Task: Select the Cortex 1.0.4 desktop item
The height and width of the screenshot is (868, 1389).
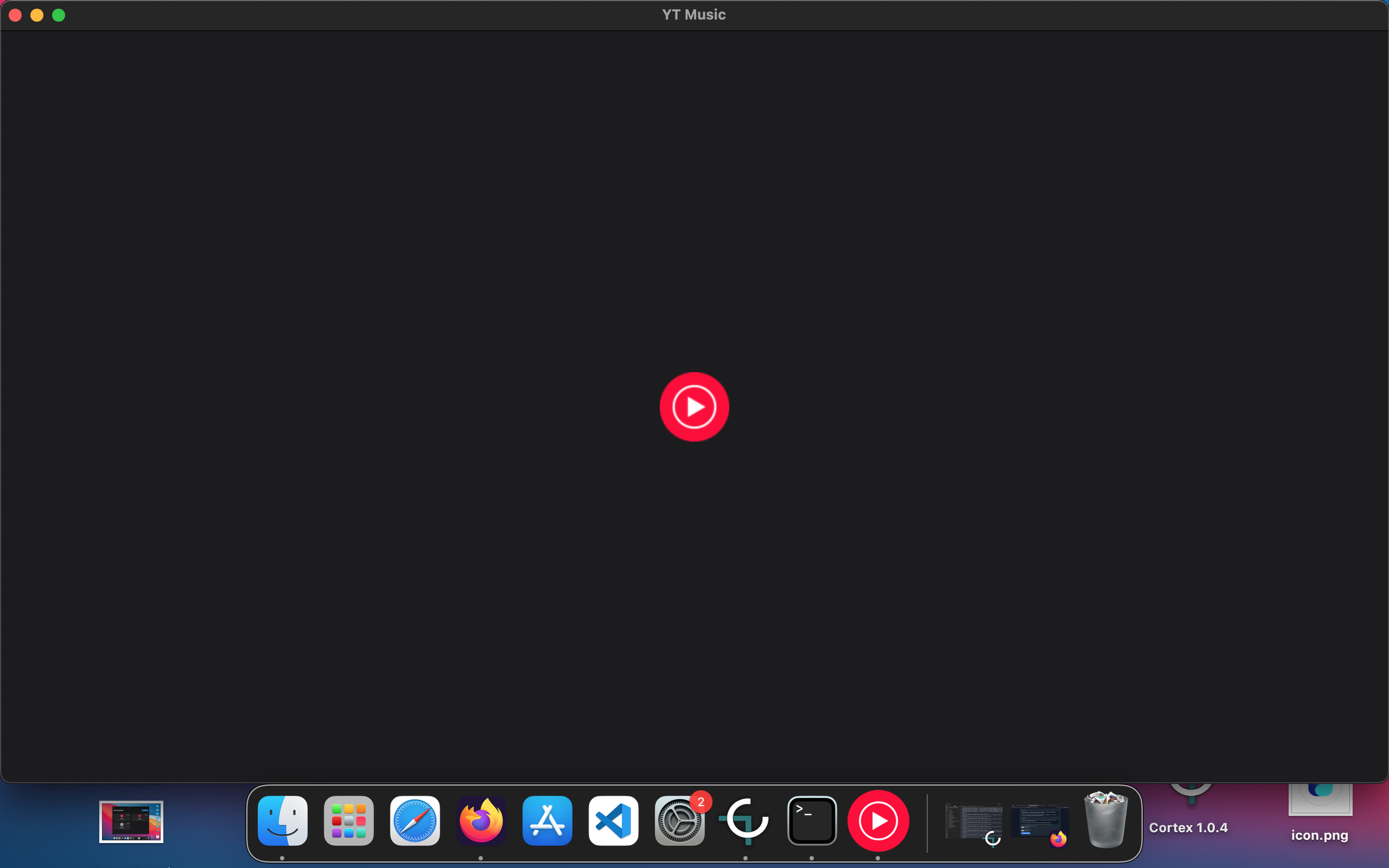Action: (x=1188, y=827)
